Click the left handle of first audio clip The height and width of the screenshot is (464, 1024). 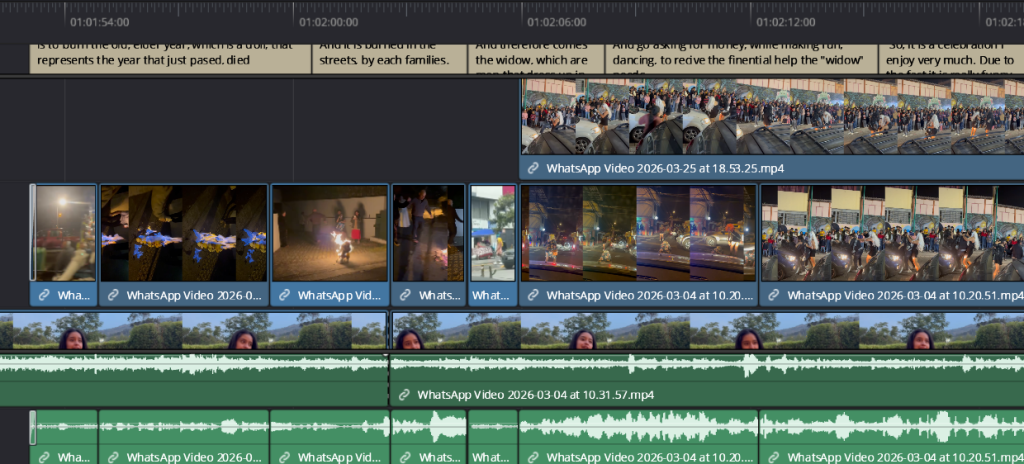click(x=33, y=428)
